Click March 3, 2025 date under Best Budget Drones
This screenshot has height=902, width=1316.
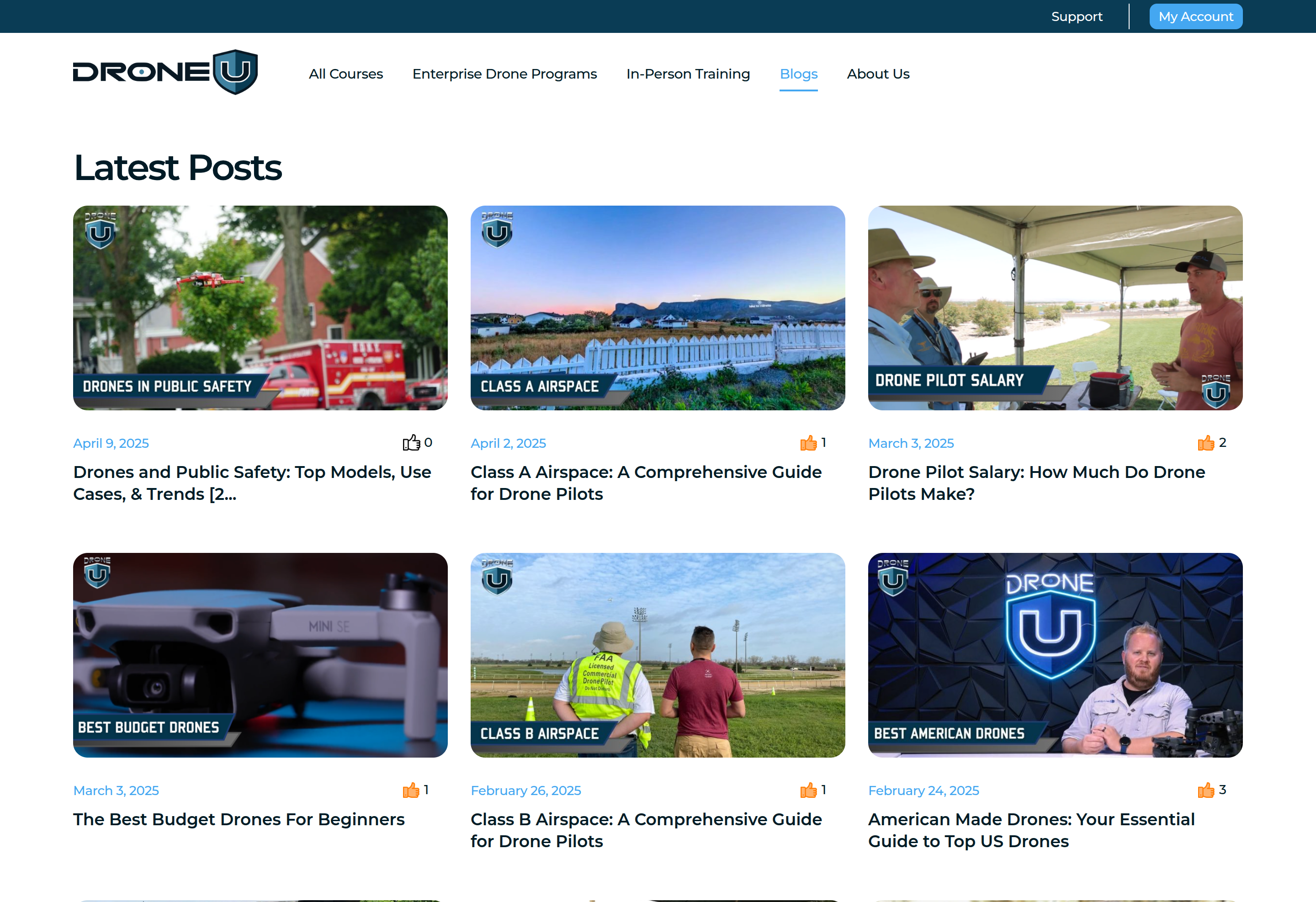click(116, 791)
